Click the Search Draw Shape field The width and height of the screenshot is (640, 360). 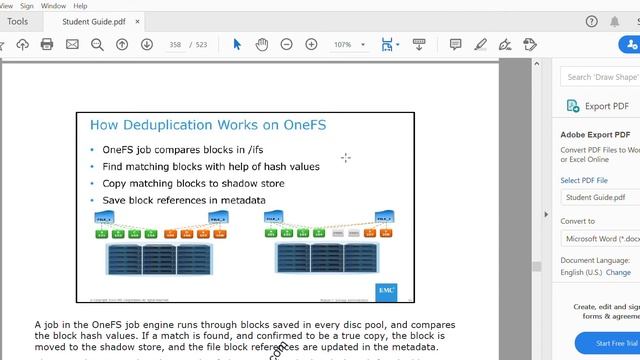[x=600, y=77]
